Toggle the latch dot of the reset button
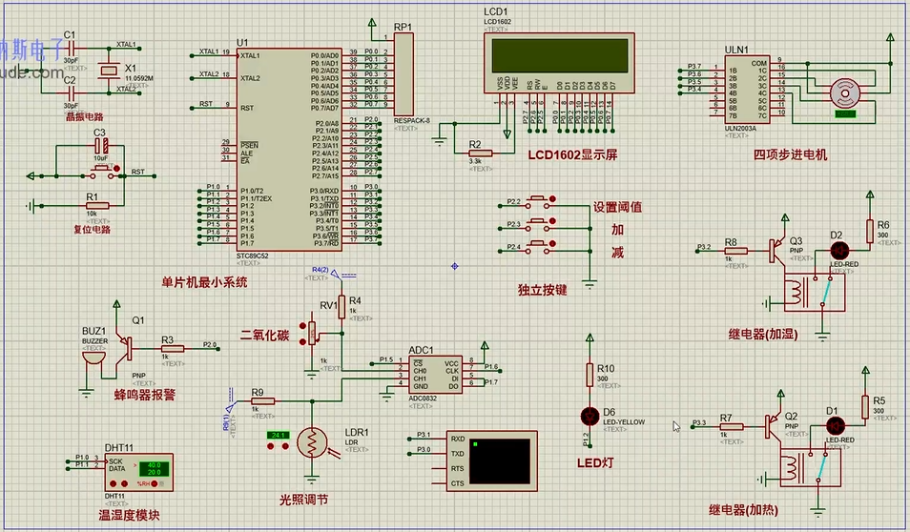This screenshot has width=910, height=532. pos(117,169)
